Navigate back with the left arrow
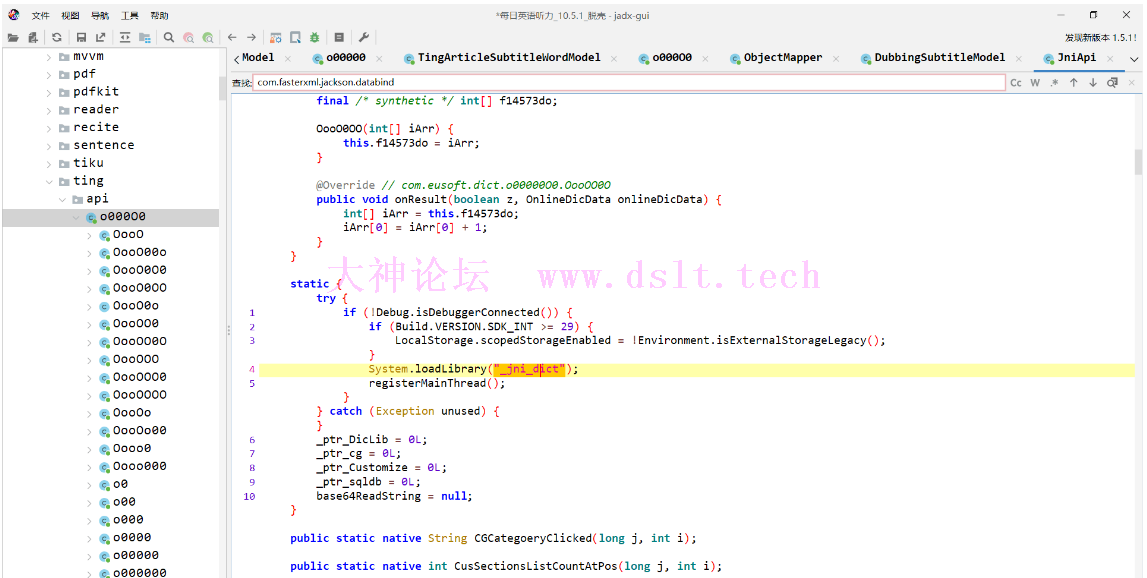Viewport: 1147px width, 578px height. (x=232, y=37)
